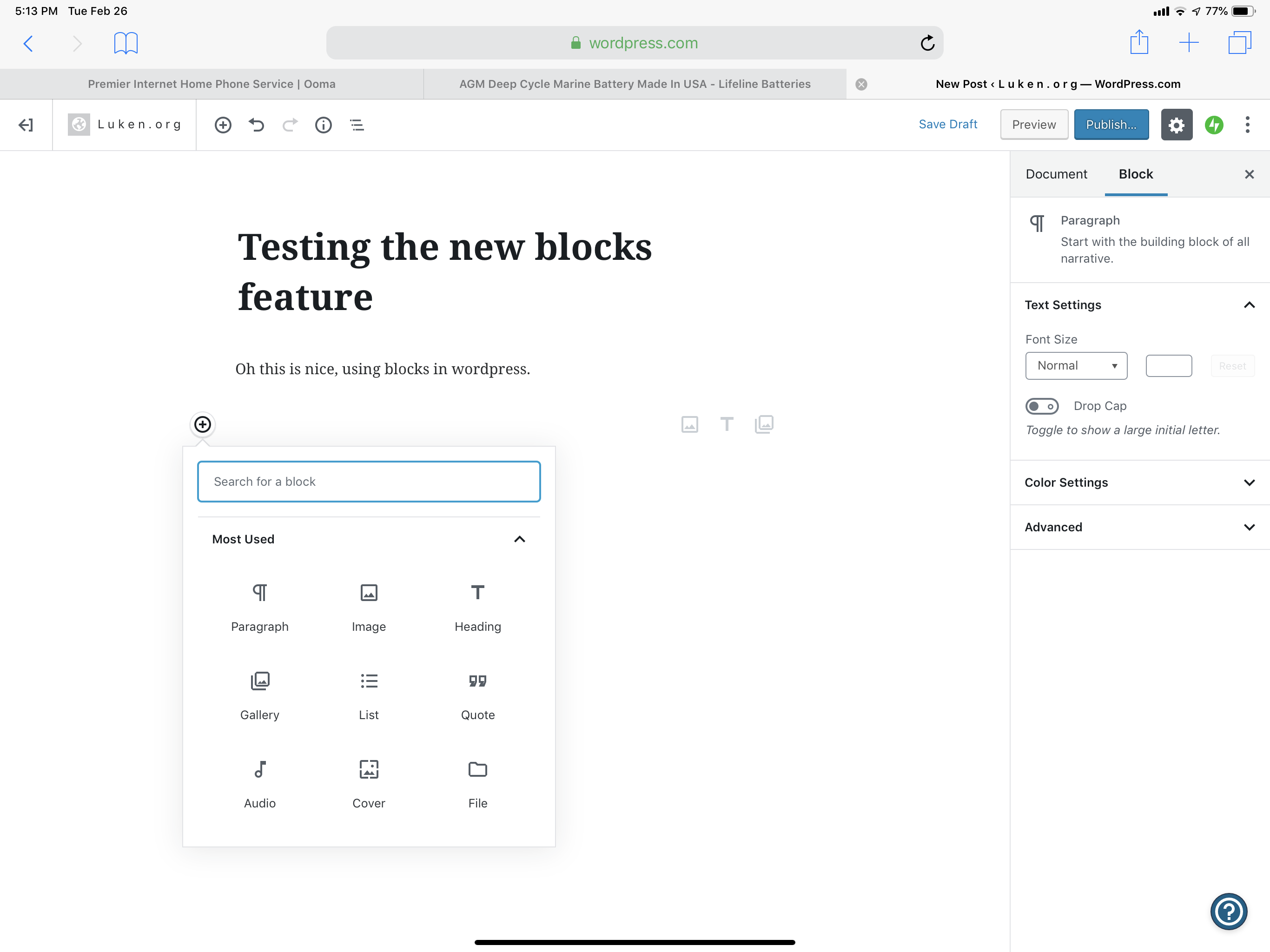Click the Save Draft link
The width and height of the screenshot is (1270, 952).
[947, 125]
